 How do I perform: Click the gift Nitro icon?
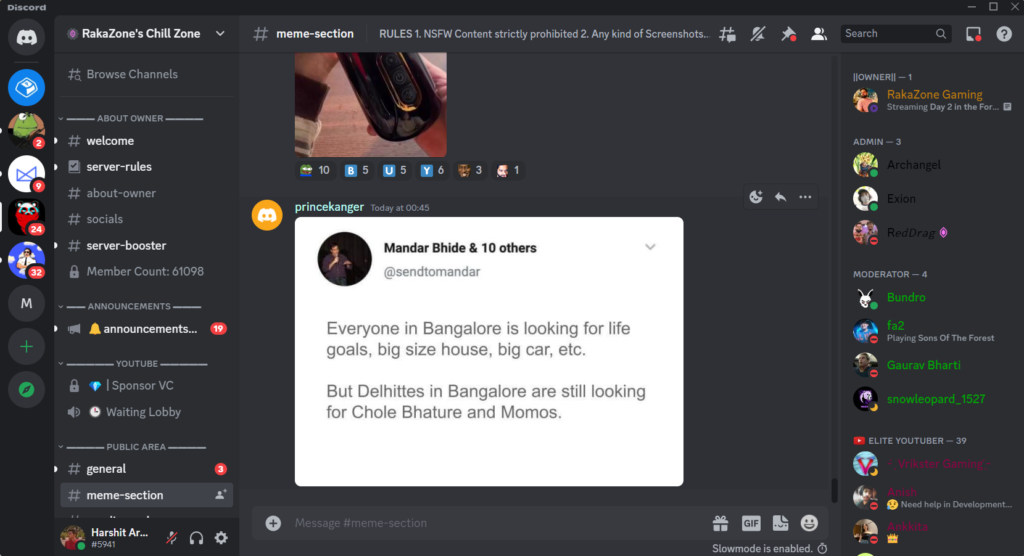click(720, 523)
